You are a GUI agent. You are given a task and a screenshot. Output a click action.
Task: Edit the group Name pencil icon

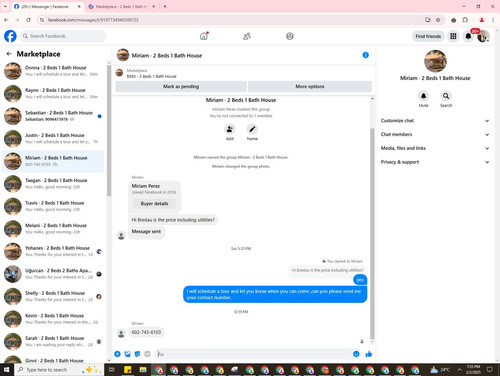tap(252, 129)
